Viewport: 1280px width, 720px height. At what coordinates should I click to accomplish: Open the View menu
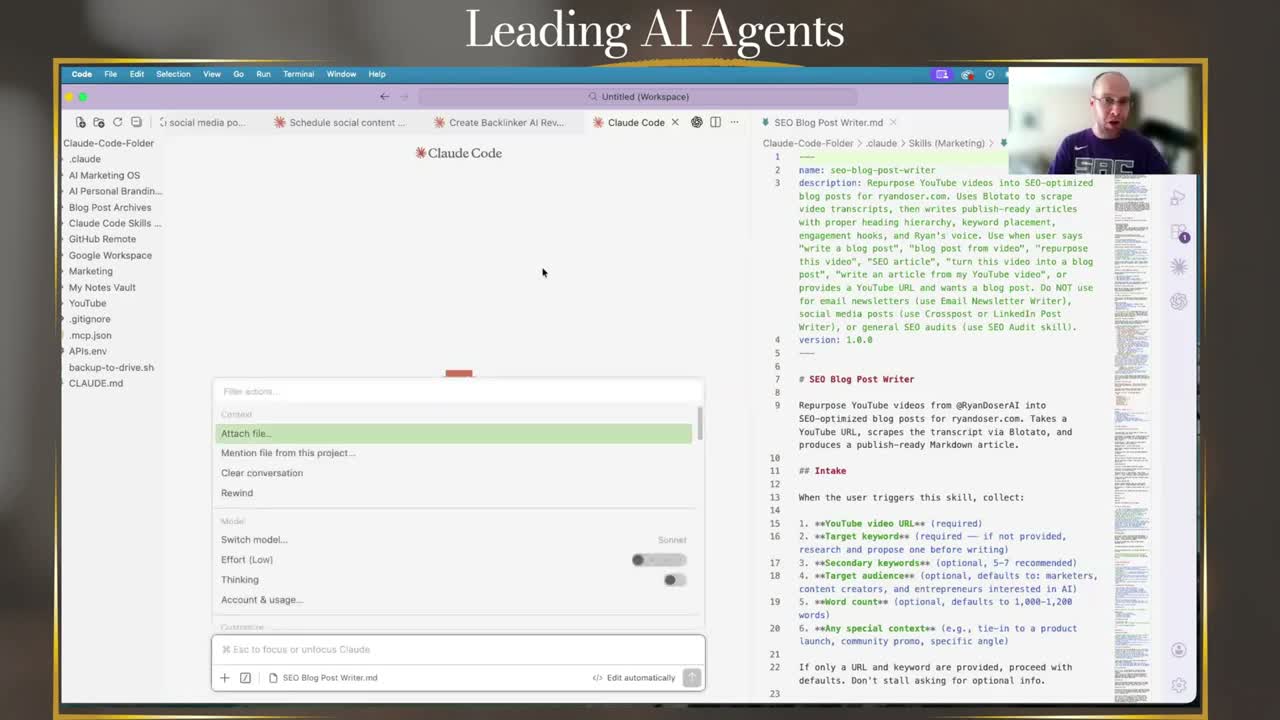(212, 74)
